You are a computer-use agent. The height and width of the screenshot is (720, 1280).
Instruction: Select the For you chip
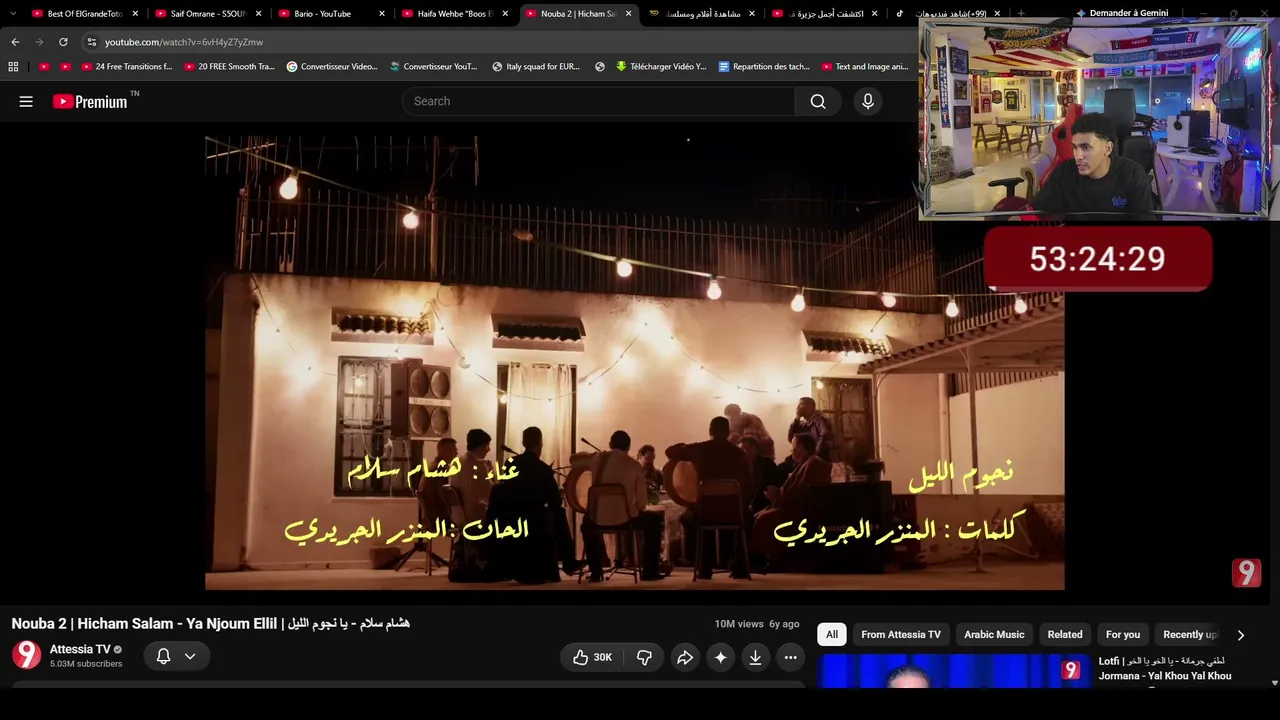click(x=1123, y=635)
